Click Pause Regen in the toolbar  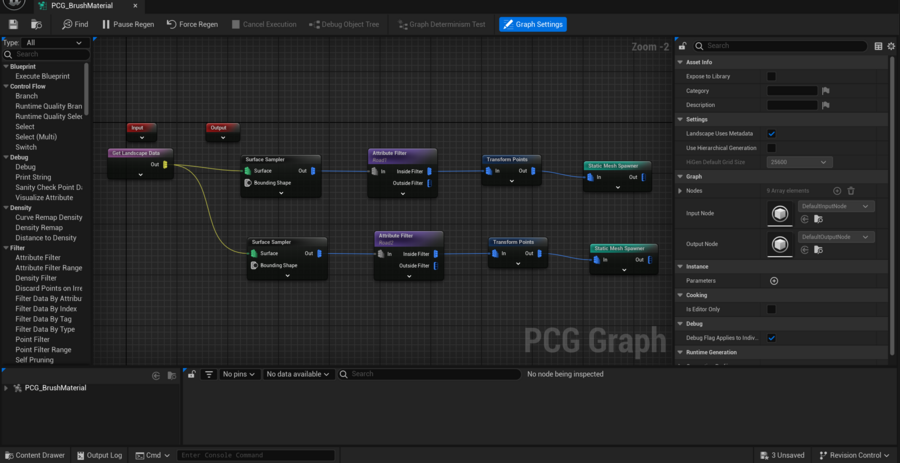click(127, 24)
